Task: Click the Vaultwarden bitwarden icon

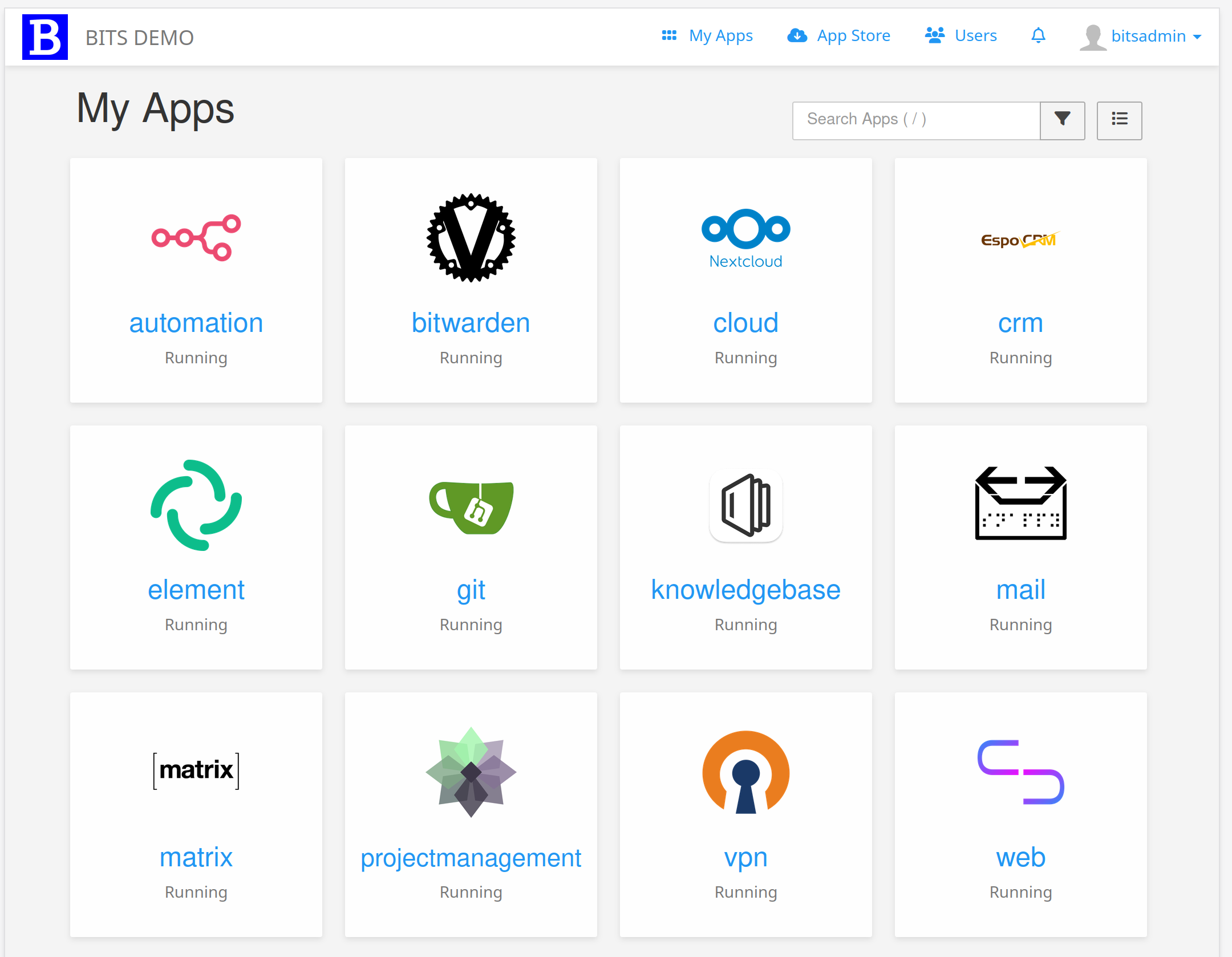Action: coord(471,238)
